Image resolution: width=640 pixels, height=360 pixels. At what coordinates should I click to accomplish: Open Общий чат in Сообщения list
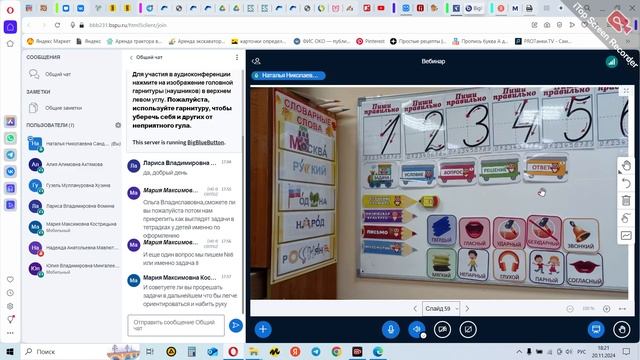[x=72, y=74]
